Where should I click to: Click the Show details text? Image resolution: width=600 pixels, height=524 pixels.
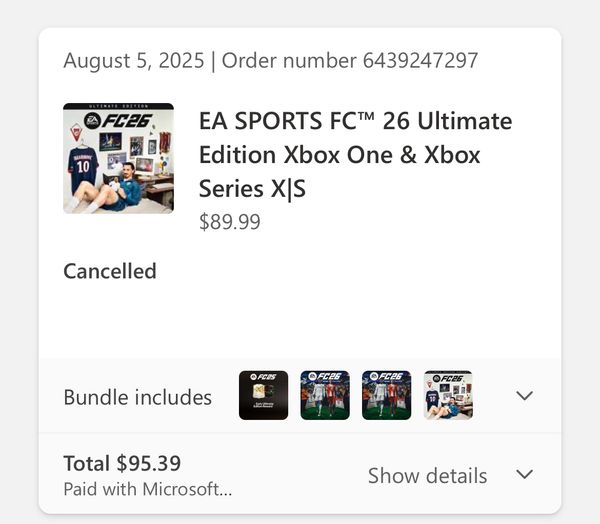(427, 476)
